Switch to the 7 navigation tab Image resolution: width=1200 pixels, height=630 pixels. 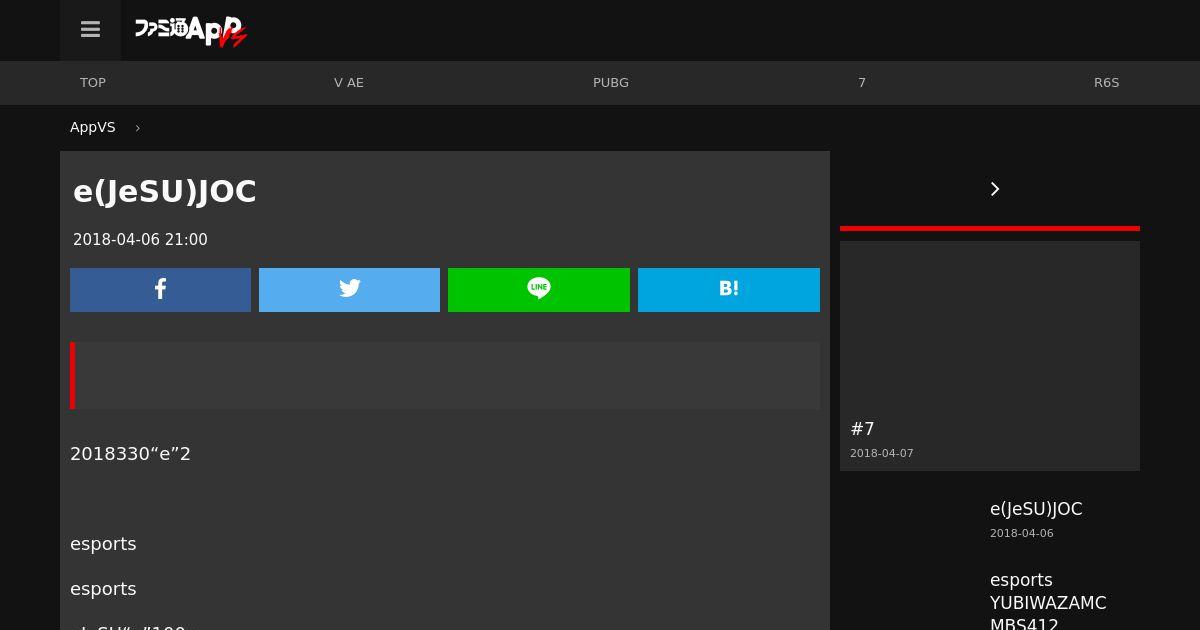[862, 83]
